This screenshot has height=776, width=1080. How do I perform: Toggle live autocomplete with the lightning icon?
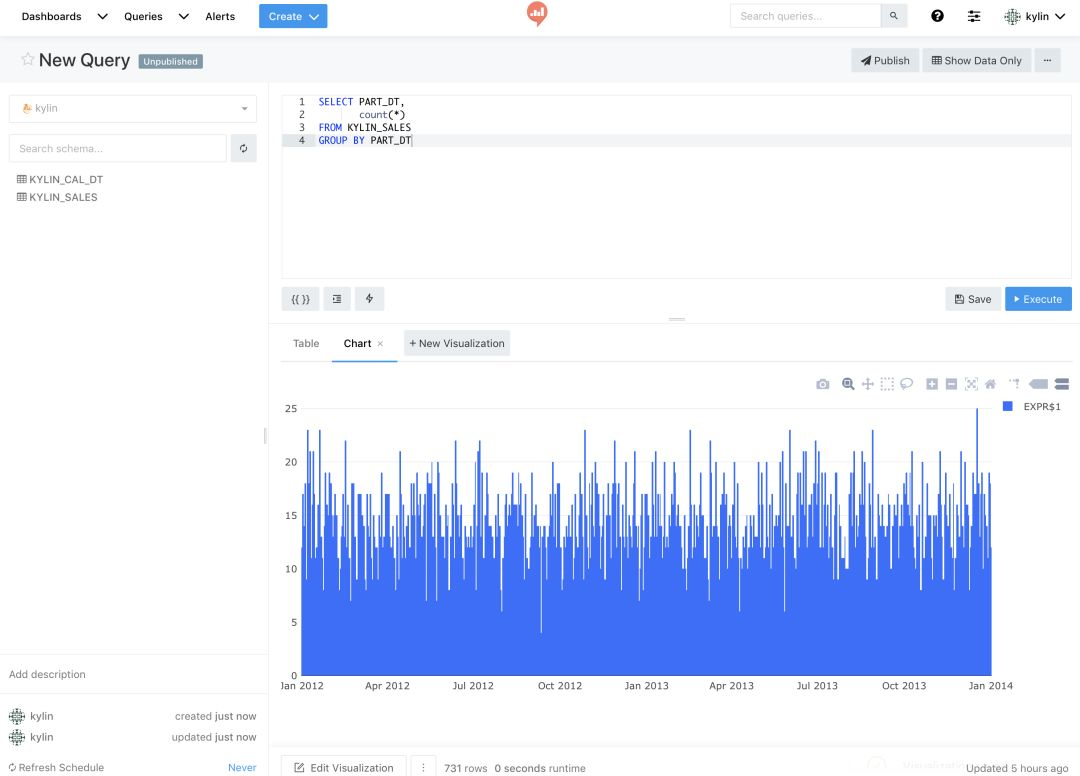point(369,298)
